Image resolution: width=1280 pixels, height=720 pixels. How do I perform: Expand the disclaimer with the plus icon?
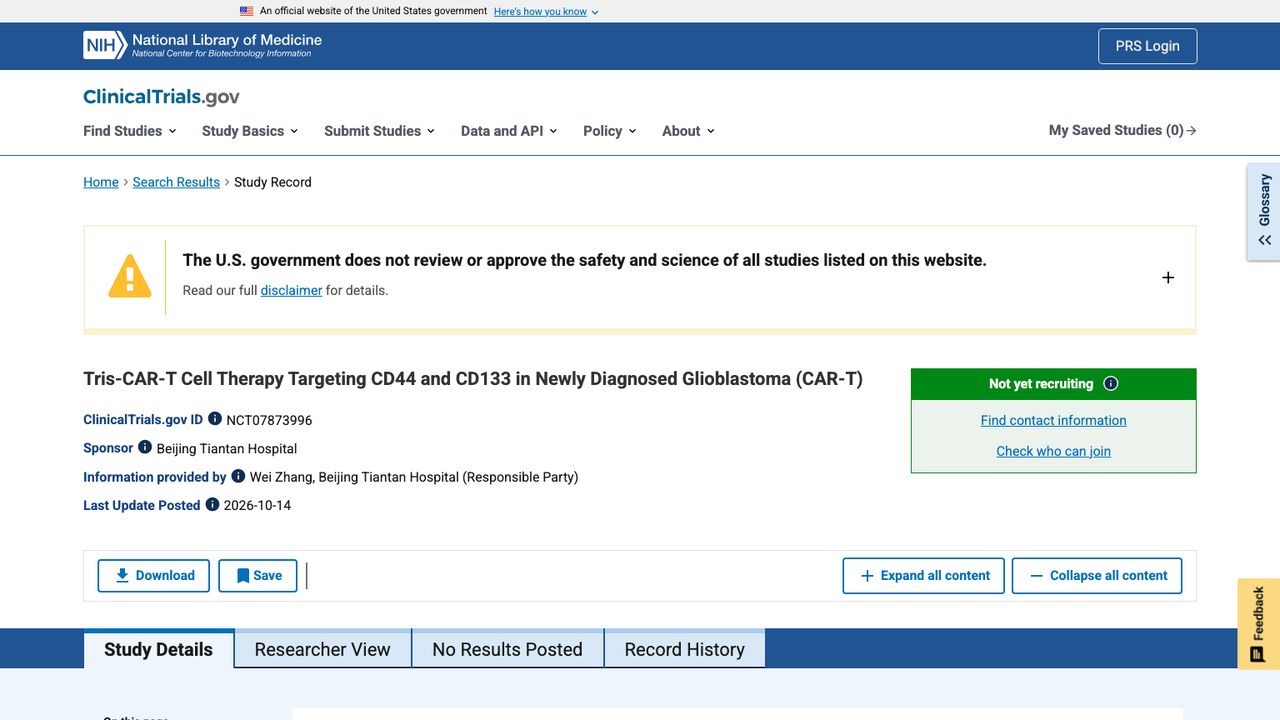[x=1168, y=277]
